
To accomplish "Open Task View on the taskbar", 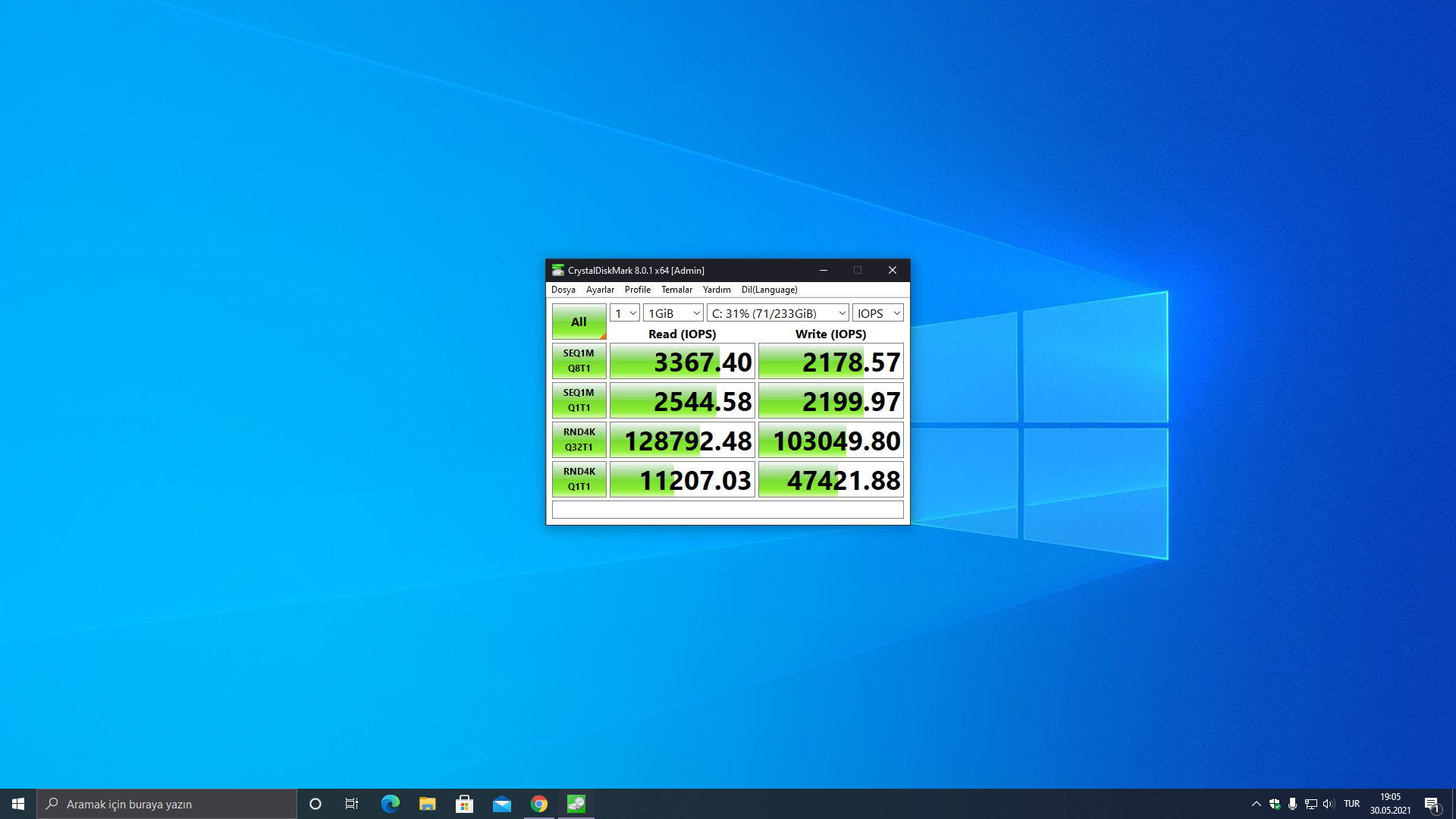I will [352, 804].
